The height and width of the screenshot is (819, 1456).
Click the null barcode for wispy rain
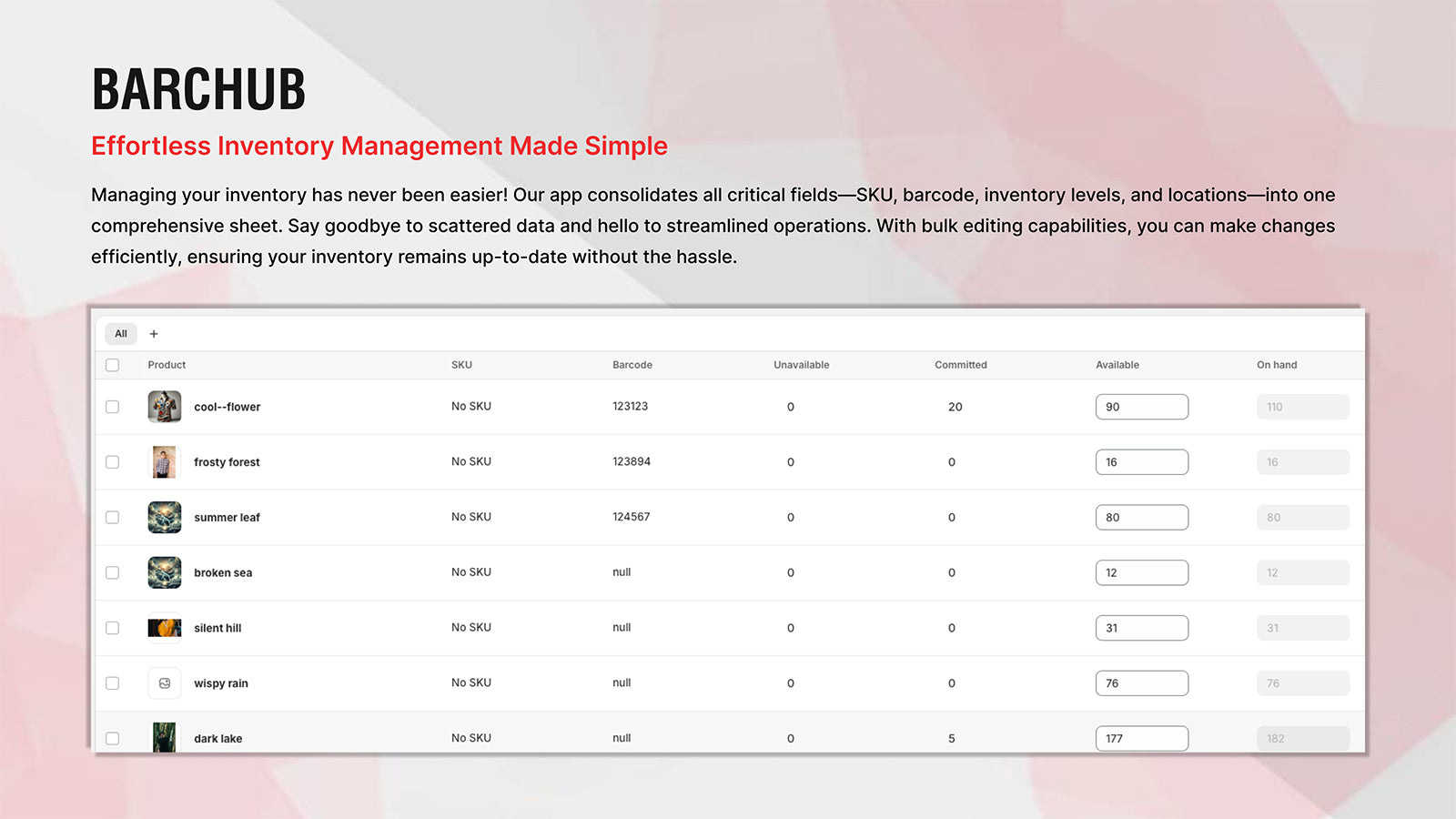[x=622, y=682]
